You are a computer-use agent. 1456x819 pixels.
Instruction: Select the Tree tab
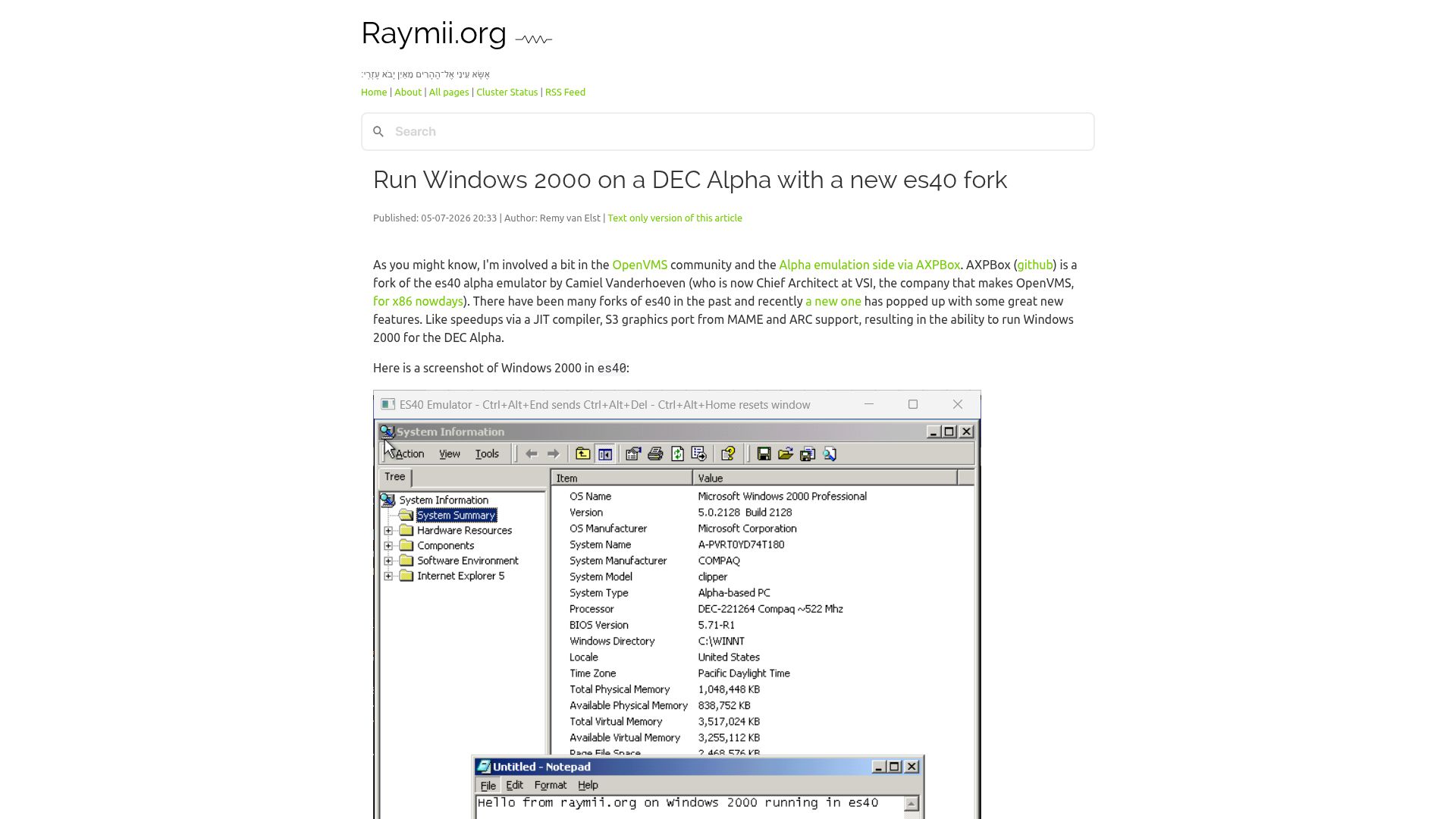[395, 477]
